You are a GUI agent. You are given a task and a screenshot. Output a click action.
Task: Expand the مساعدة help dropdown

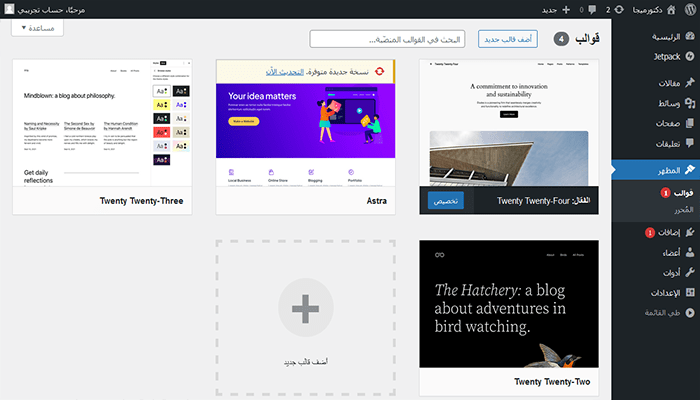44,28
